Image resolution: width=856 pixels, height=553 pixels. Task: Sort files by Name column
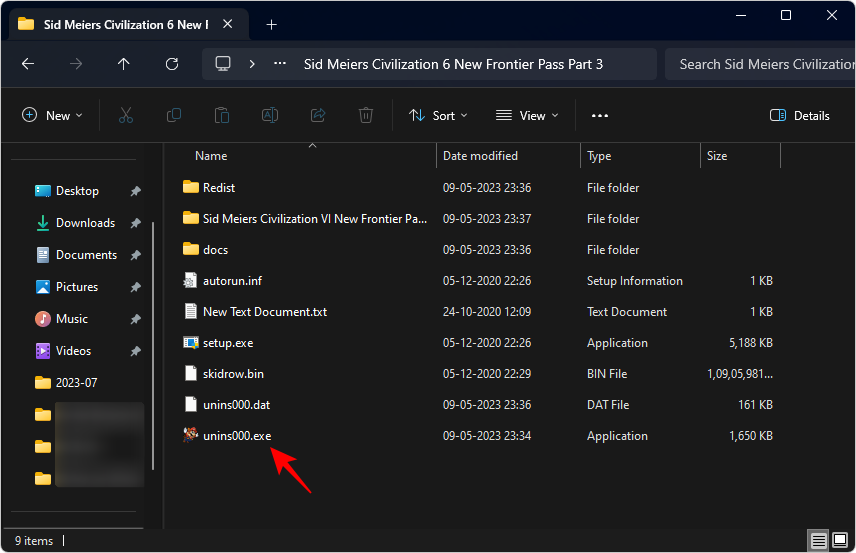coord(211,156)
